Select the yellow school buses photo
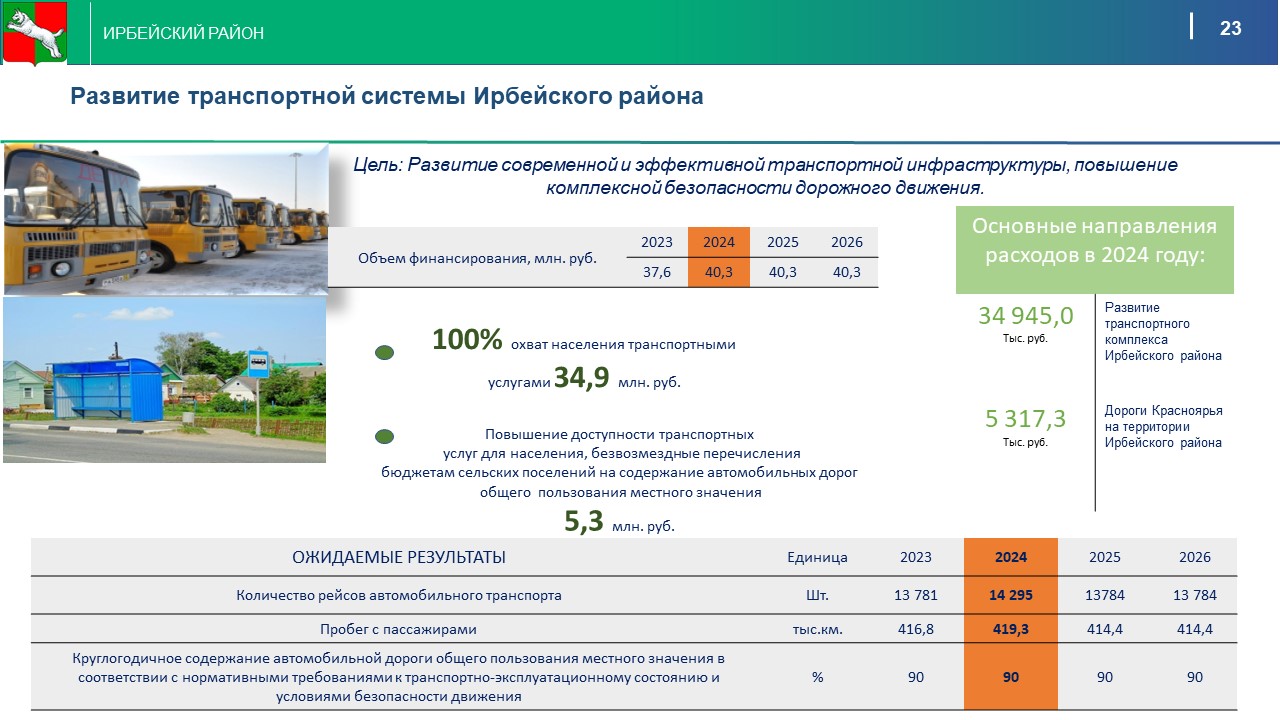Screen dimensions: 1280x720 tap(166, 219)
